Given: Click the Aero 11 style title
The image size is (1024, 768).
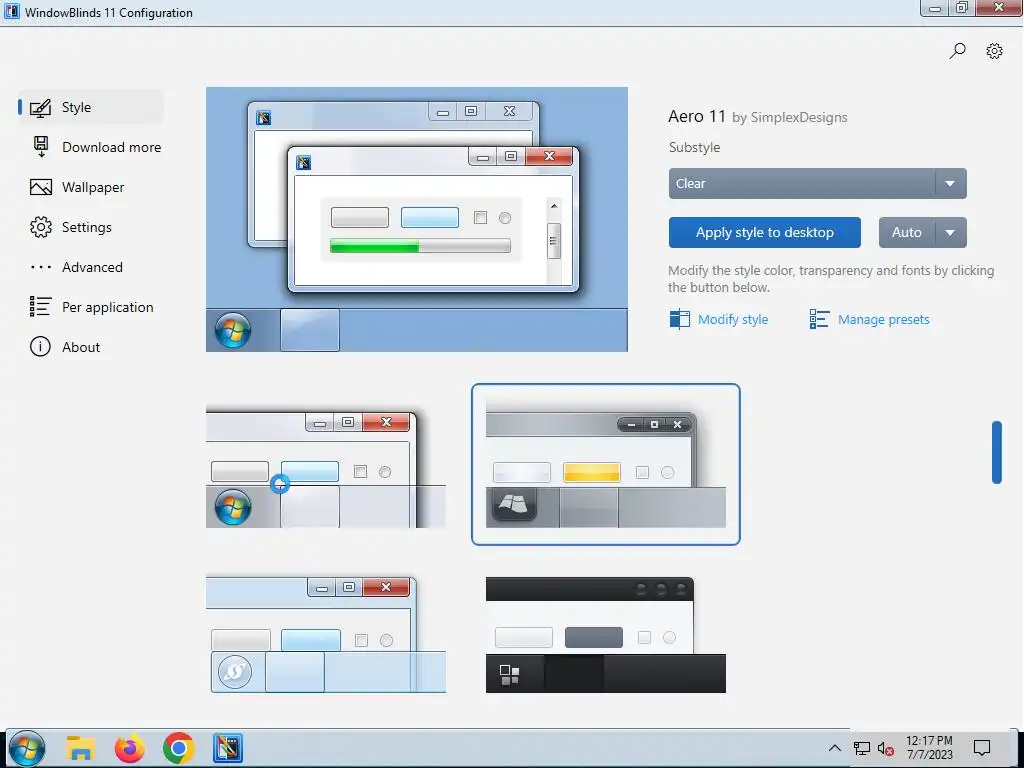Looking at the screenshot, I should point(697,116).
